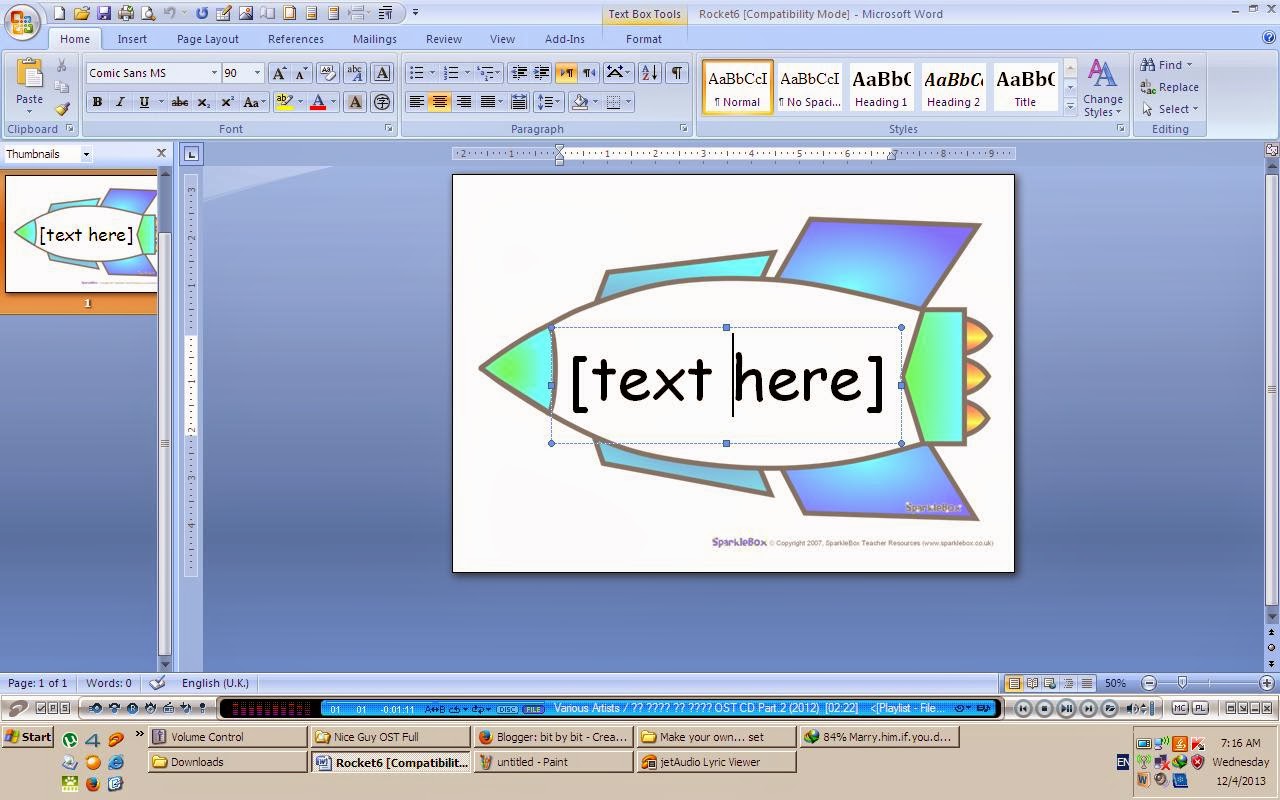The height and width of the screenshot is (800, 1280).
Task: Click Enclose Characters icon
Action: 382,102
